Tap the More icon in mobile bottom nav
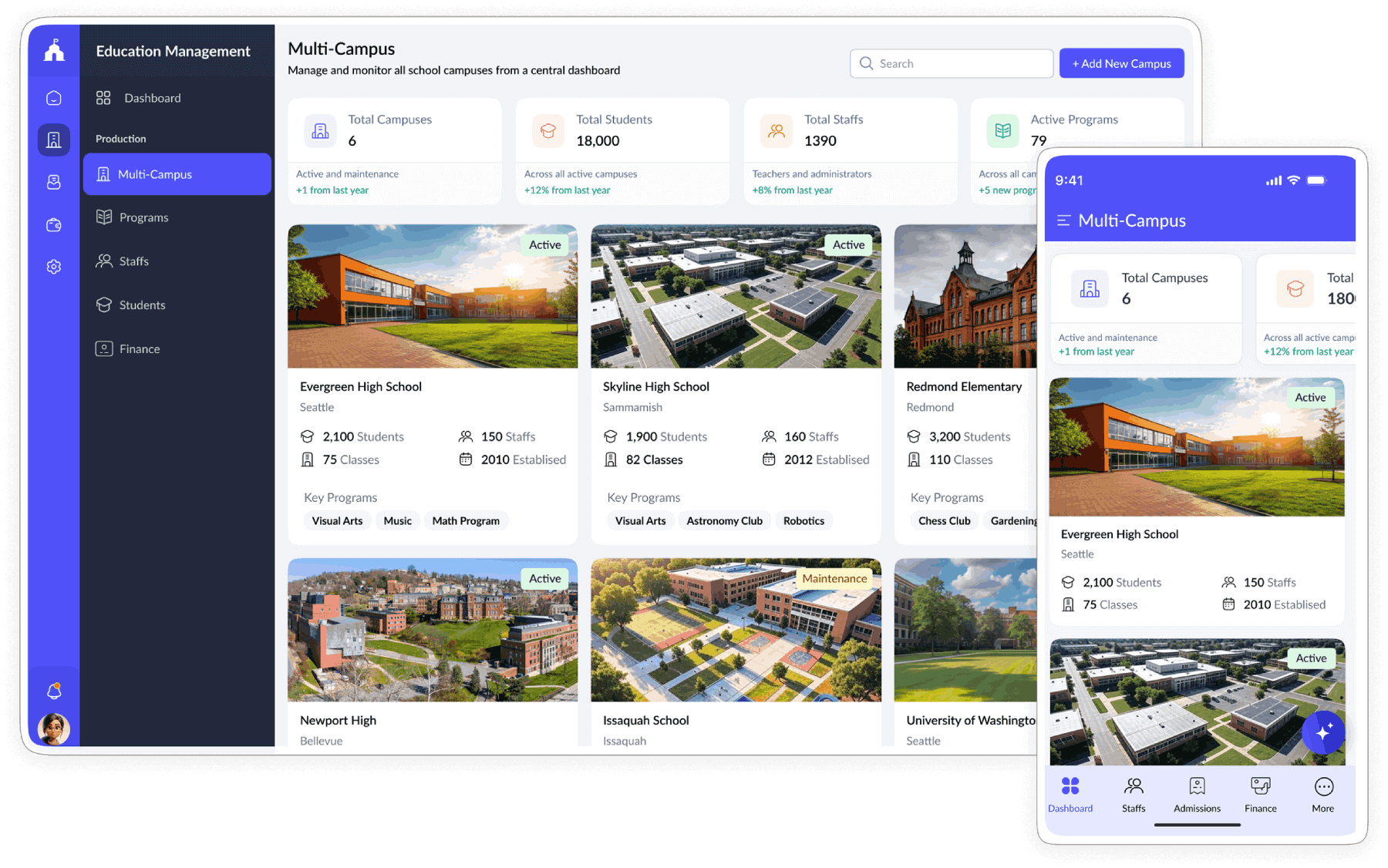The height and width of the screenshot is (868, 1388). (x=1323, y=786)
